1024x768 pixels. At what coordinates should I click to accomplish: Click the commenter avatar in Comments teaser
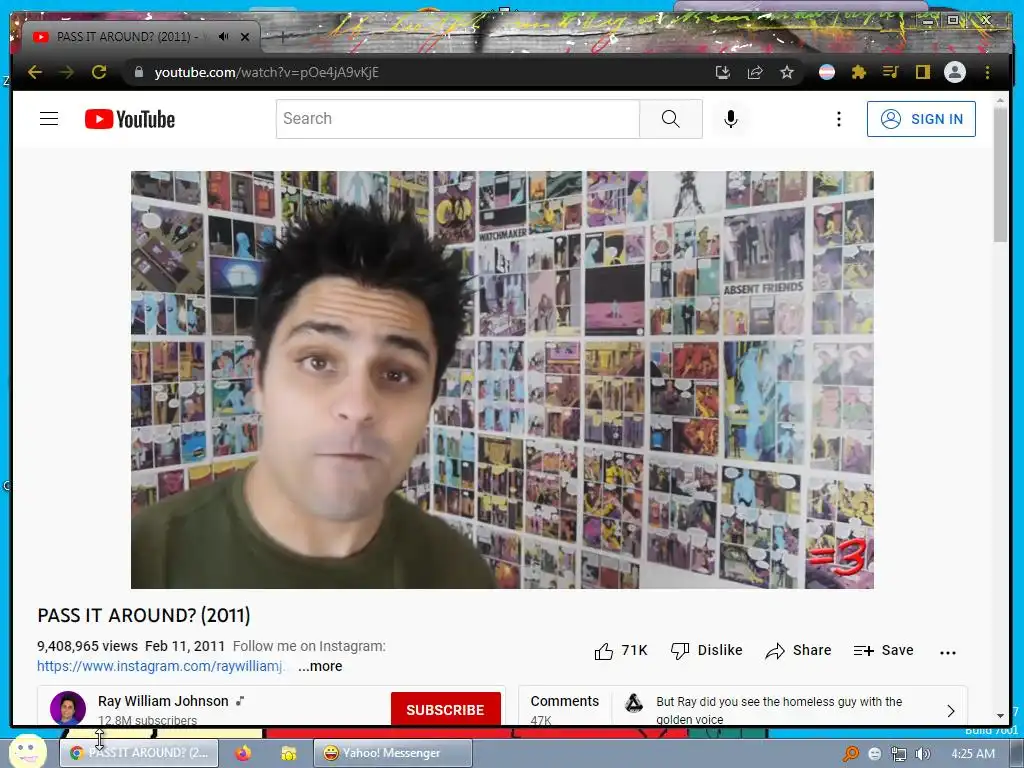pos(633,703)
